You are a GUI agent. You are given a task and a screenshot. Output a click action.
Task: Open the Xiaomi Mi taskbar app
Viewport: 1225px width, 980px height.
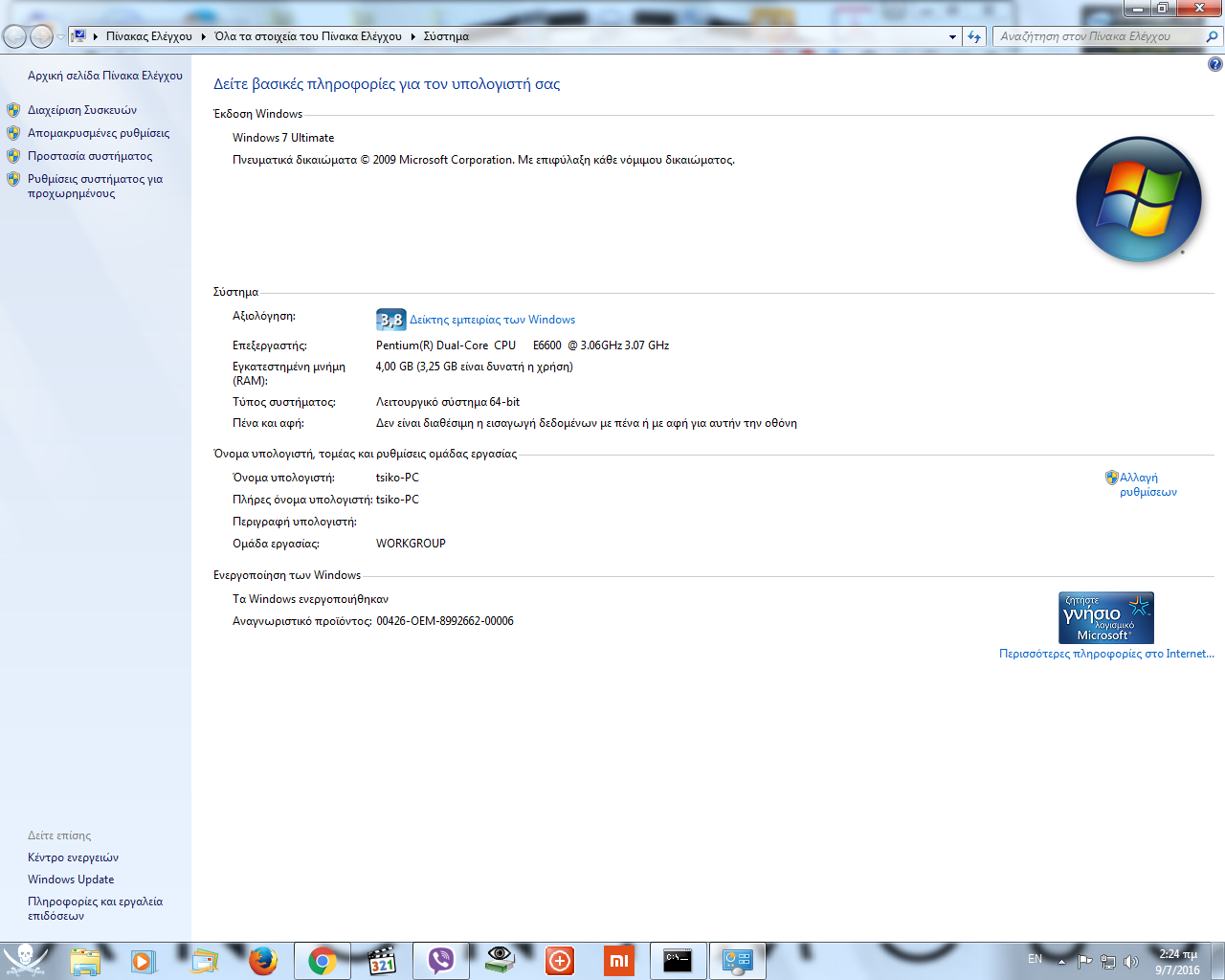coord(619,961)
